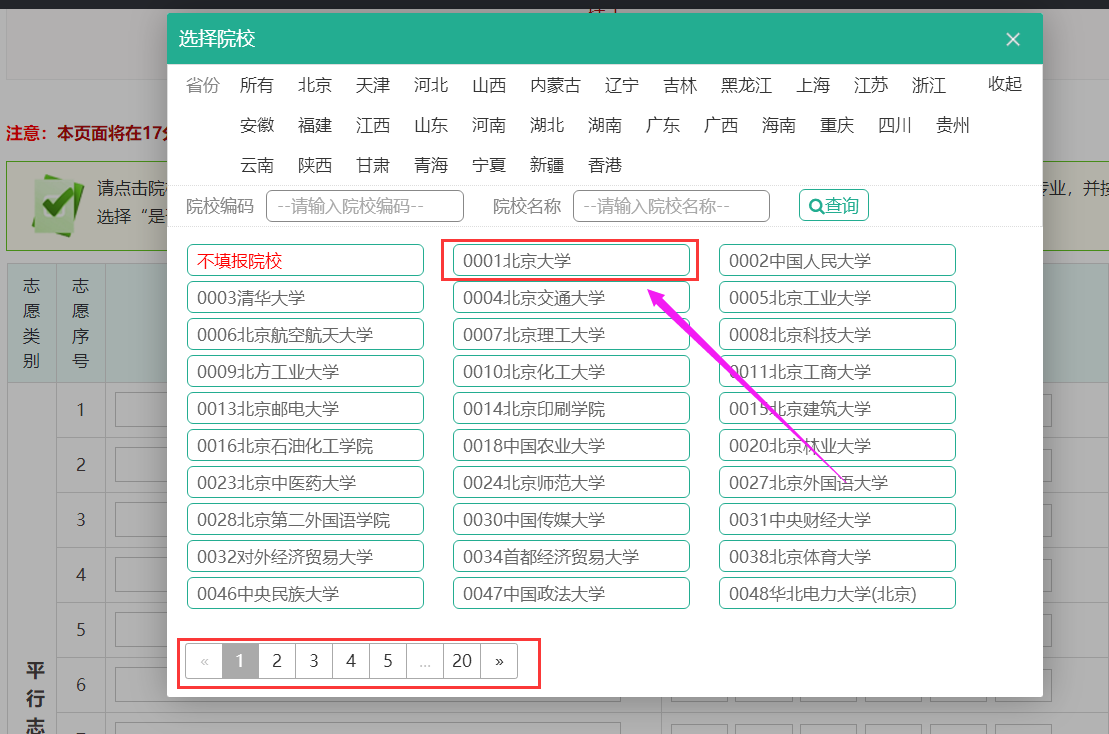Pick 0003清华大学 school
This screenshot has width=1109, height=734.
click(x=305, y=297)
